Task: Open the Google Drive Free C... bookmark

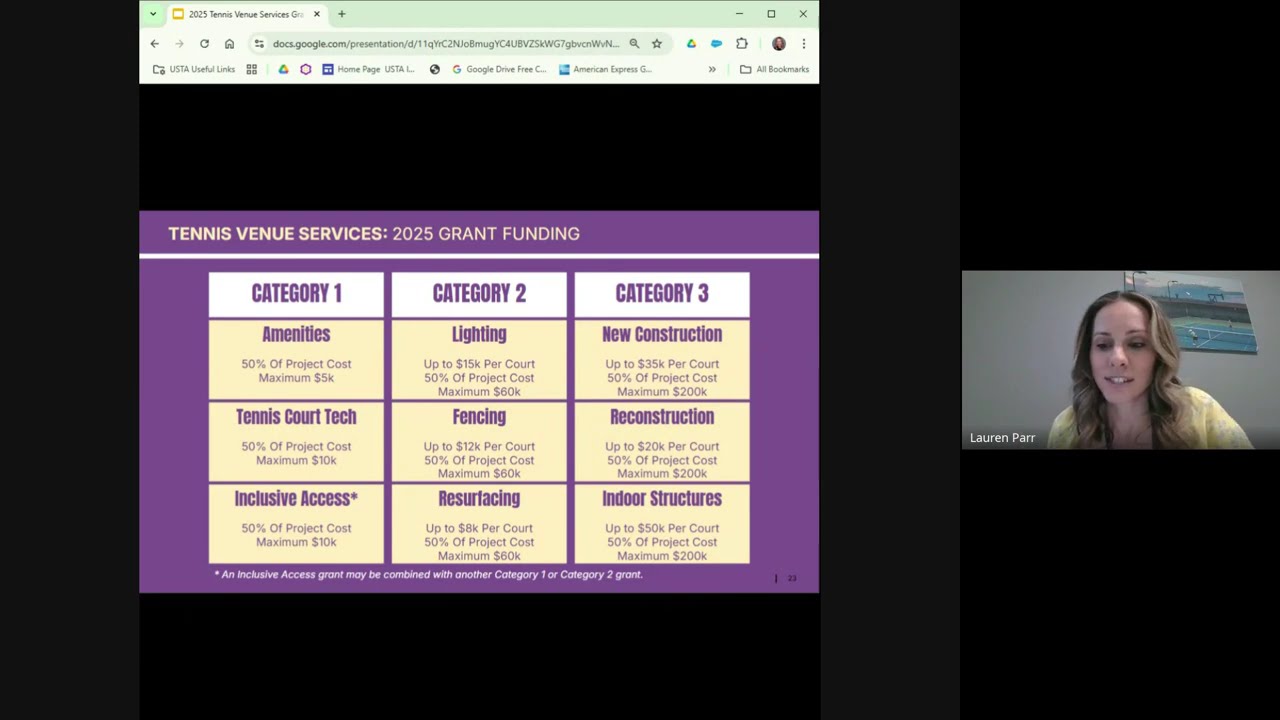Action: pos(499,69)
